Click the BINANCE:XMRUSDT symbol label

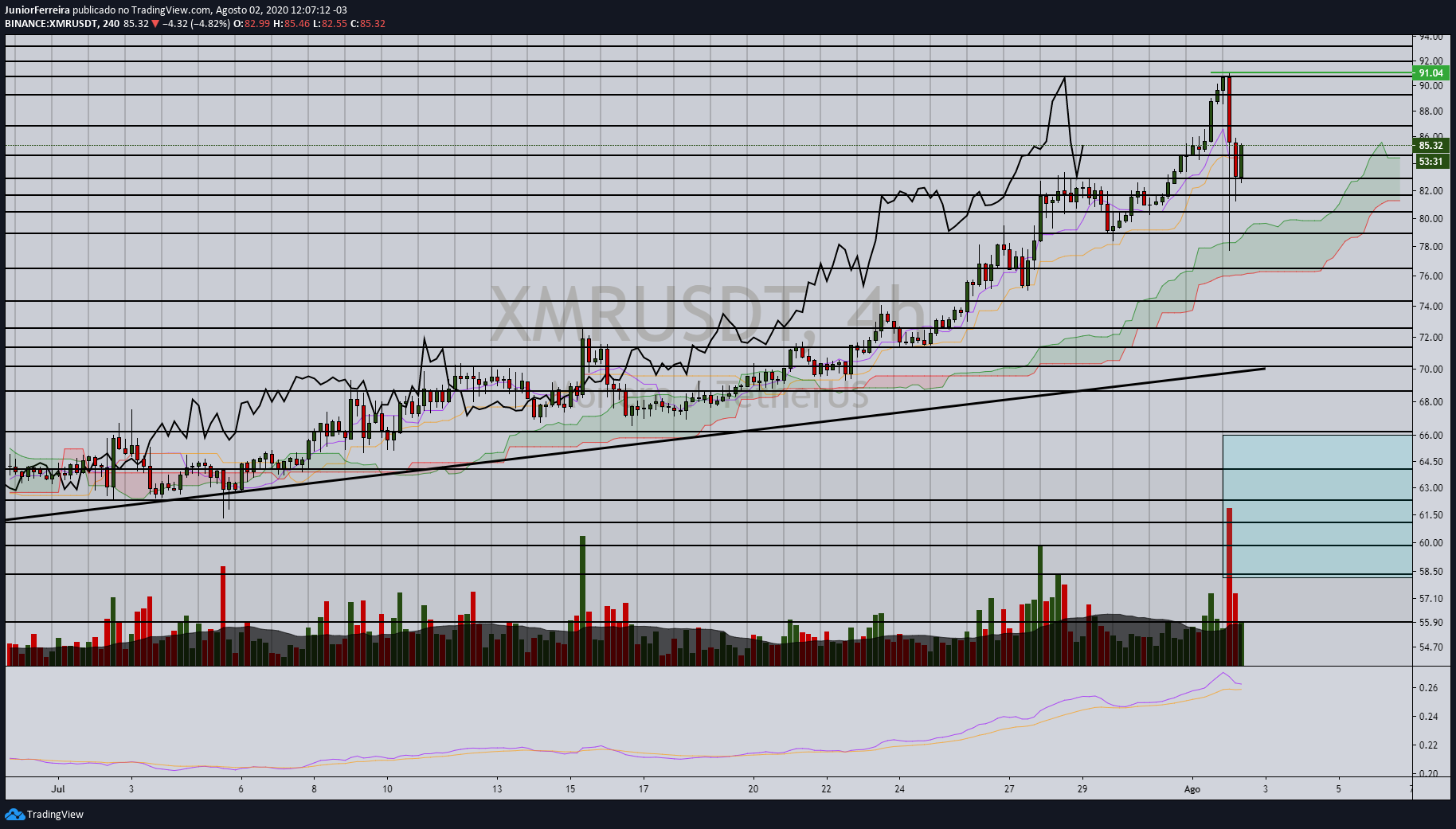(51, 23)
